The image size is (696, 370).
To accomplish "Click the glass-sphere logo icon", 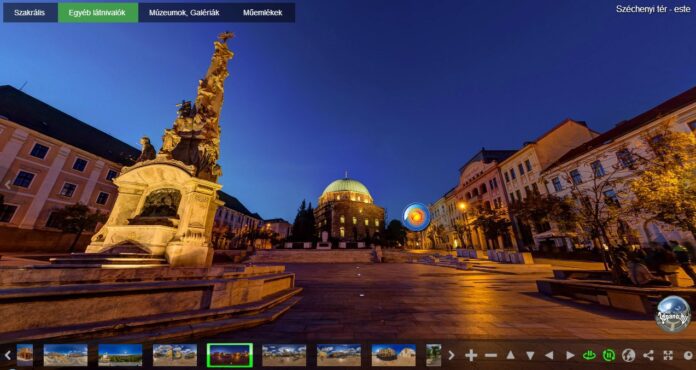I will [673, 314].
